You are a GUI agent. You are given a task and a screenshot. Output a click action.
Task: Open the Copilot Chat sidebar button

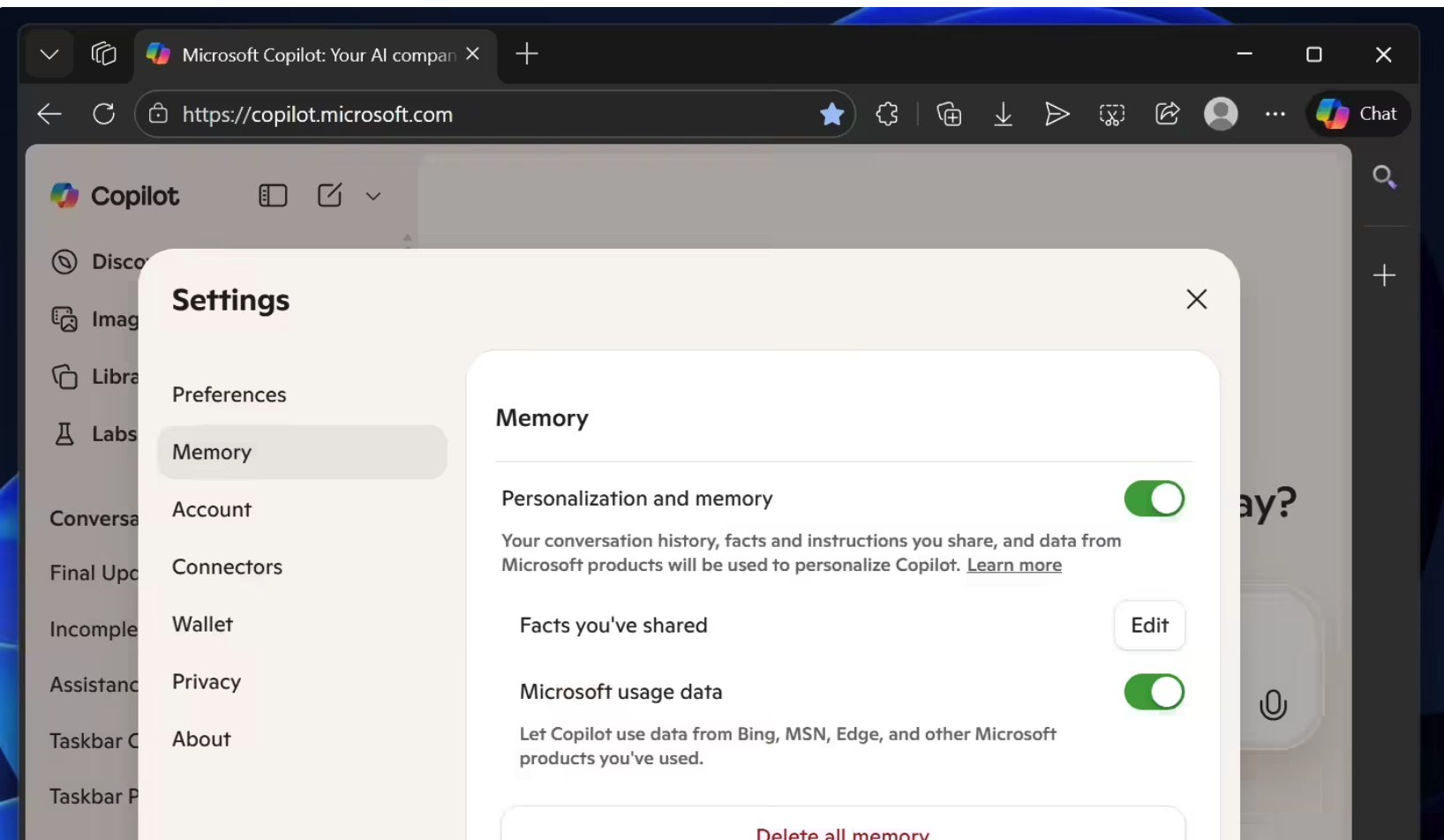[x=1358, y=114]
